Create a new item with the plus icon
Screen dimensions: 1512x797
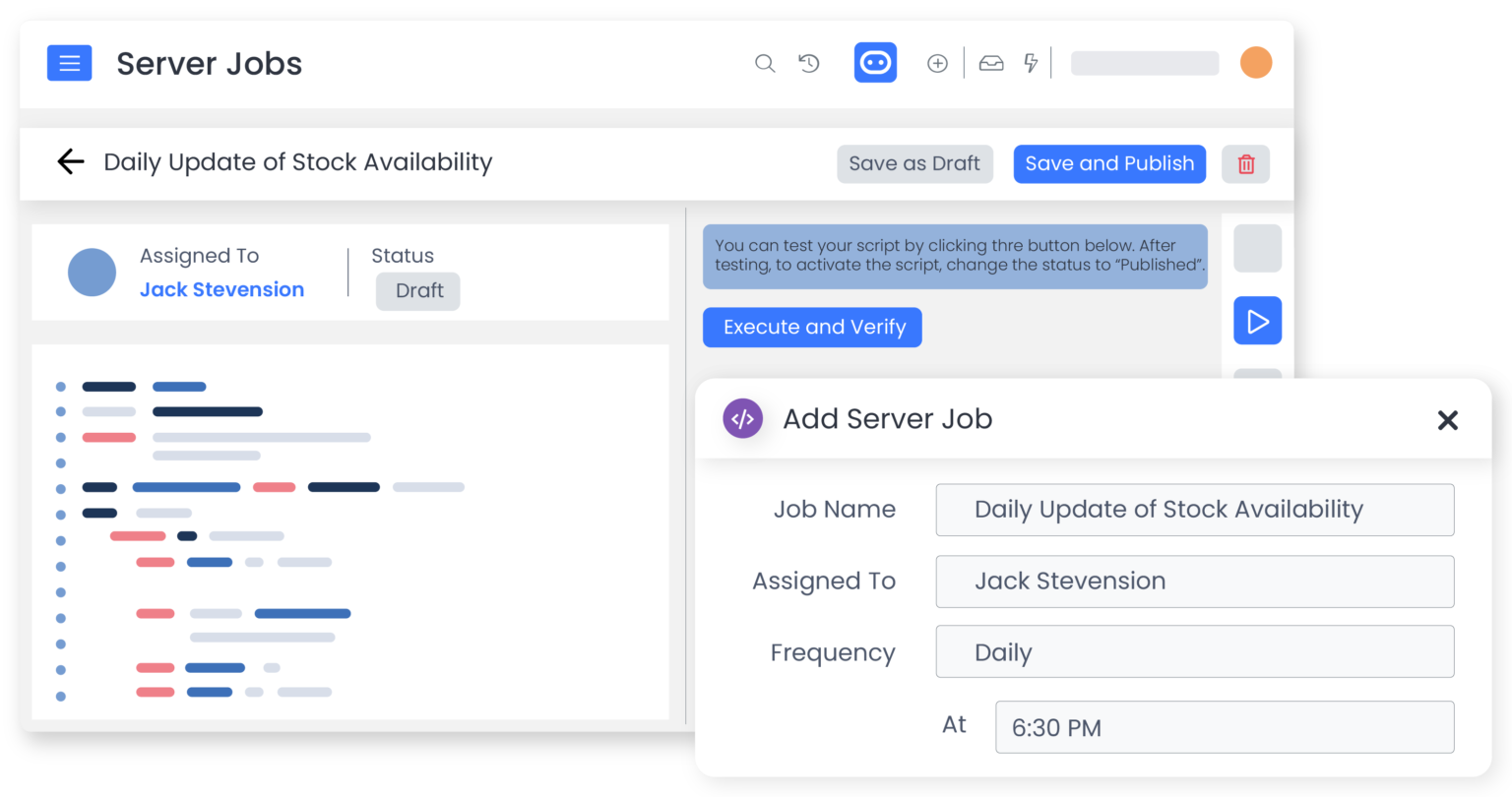[x=937, y=62]
